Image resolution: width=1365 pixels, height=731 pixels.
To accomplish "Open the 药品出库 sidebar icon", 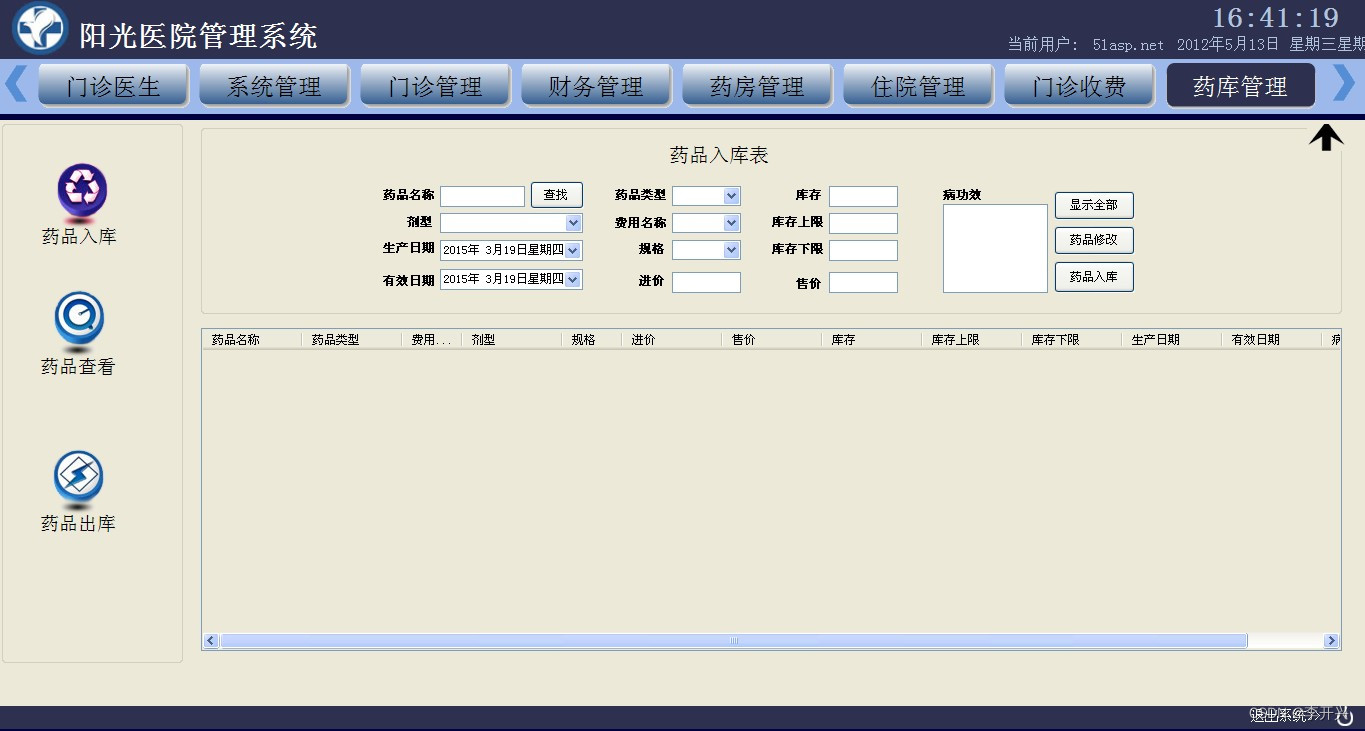I will click(78, 478).
